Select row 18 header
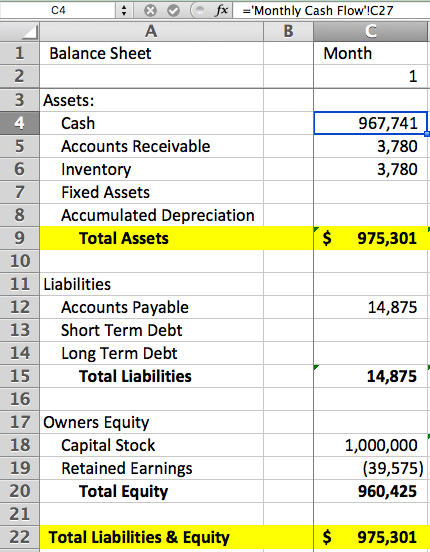 [x=19, y=445]
